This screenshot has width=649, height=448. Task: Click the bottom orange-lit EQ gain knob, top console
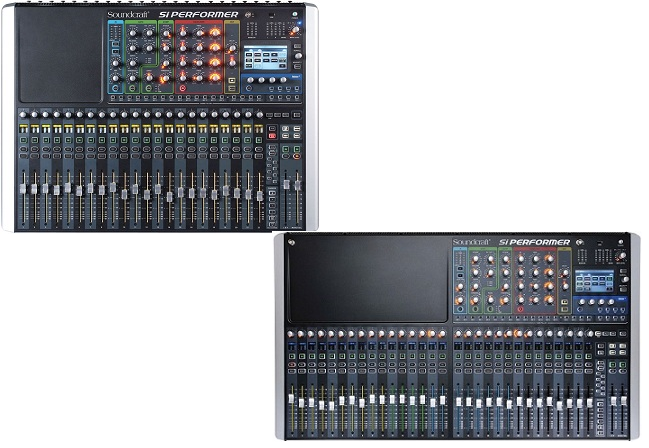tap(215, 77)
